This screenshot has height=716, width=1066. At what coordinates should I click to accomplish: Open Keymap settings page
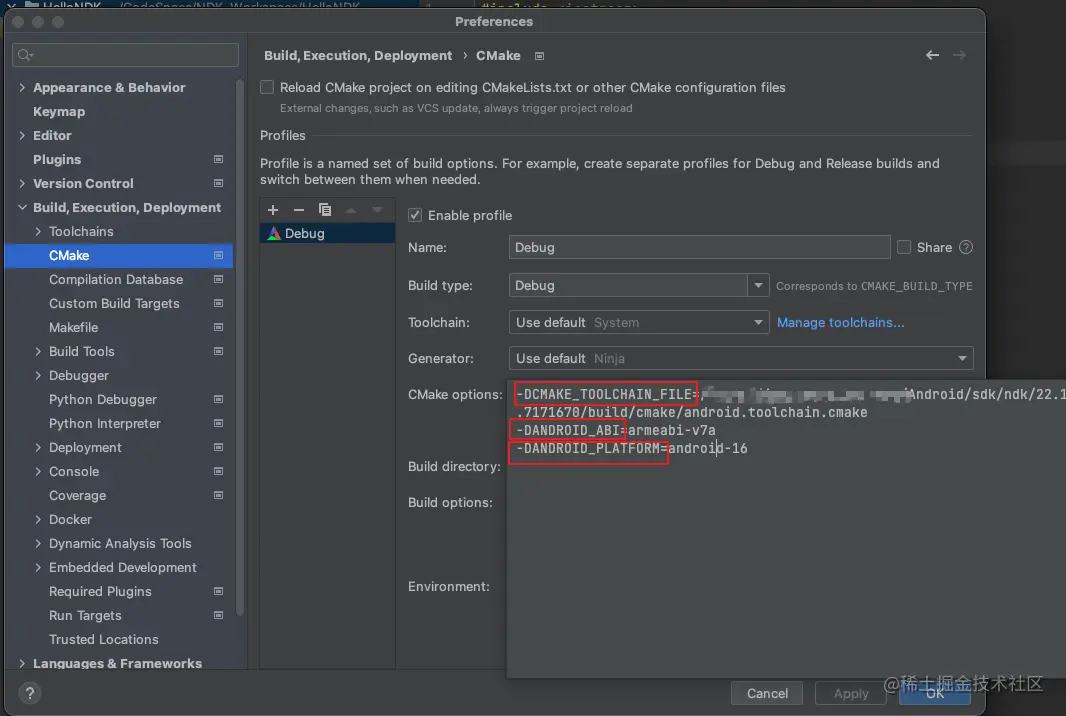click(59, 112)
